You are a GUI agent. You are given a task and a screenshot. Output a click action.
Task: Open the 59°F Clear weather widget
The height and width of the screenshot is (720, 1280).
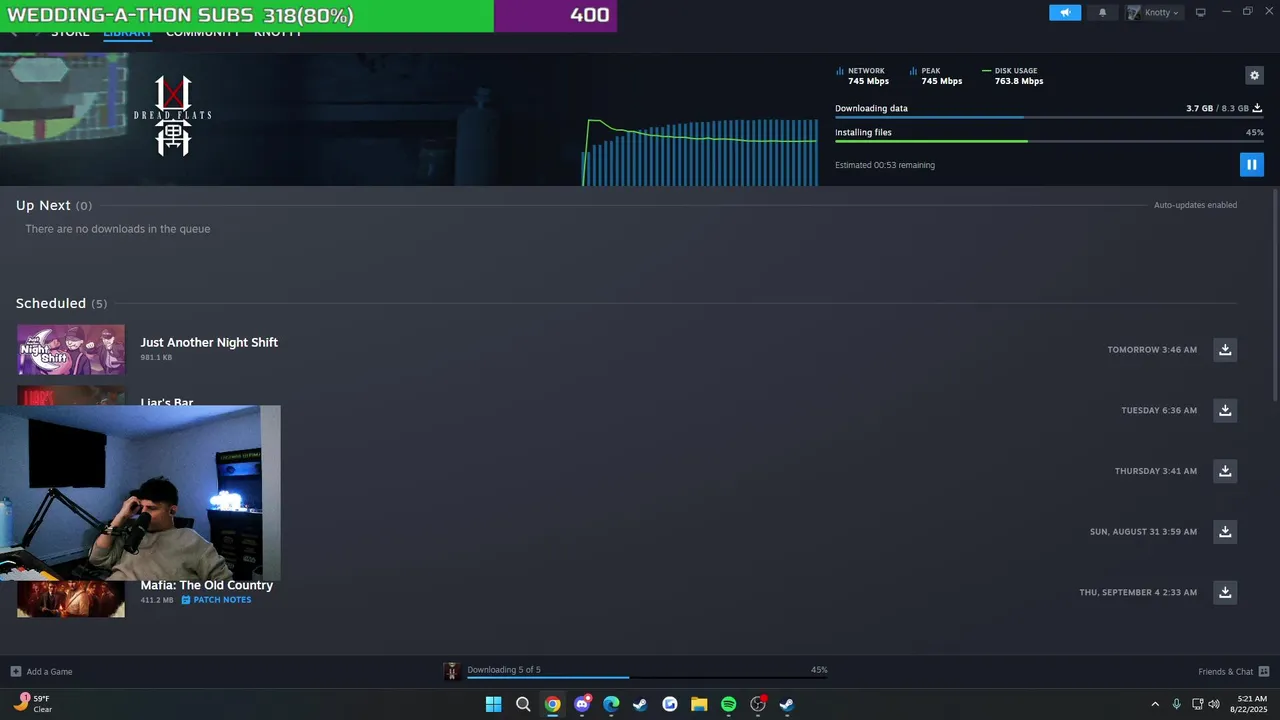32,704
